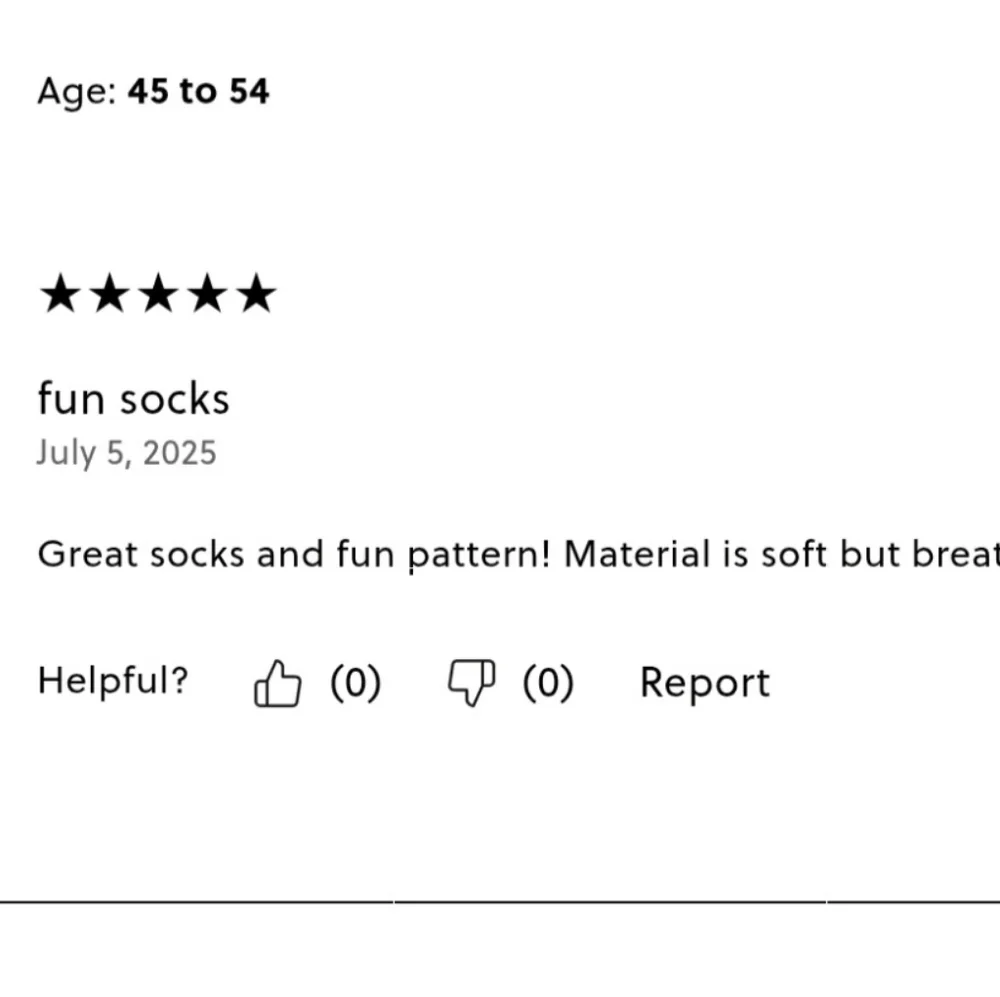Click the word "pattern!" in the review
This screenshot has width=1000, height=997.
click(x=479, y=555)
